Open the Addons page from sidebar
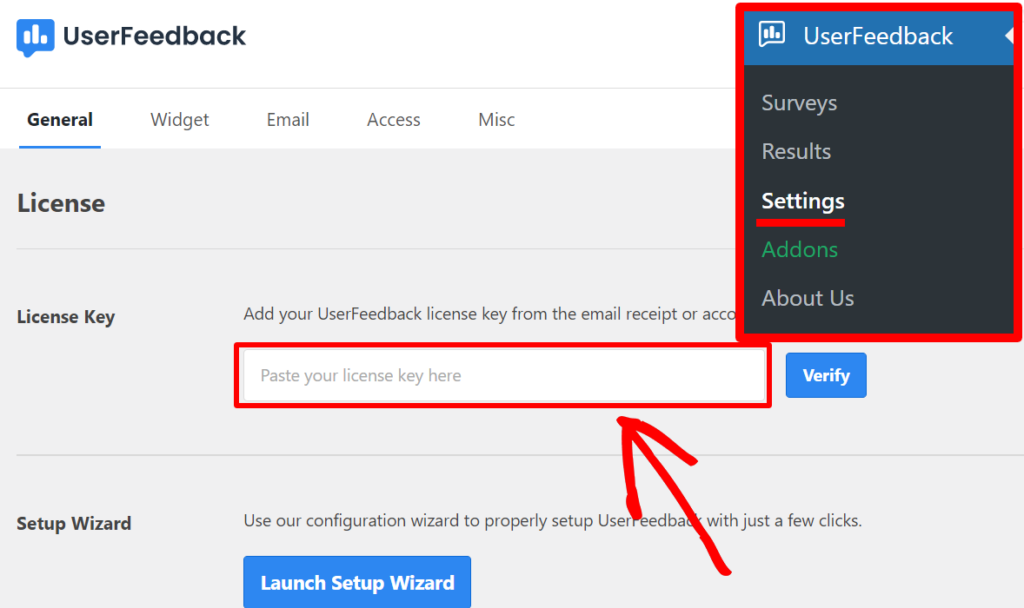Screen dimensions: 1024x608 [800, 249]
